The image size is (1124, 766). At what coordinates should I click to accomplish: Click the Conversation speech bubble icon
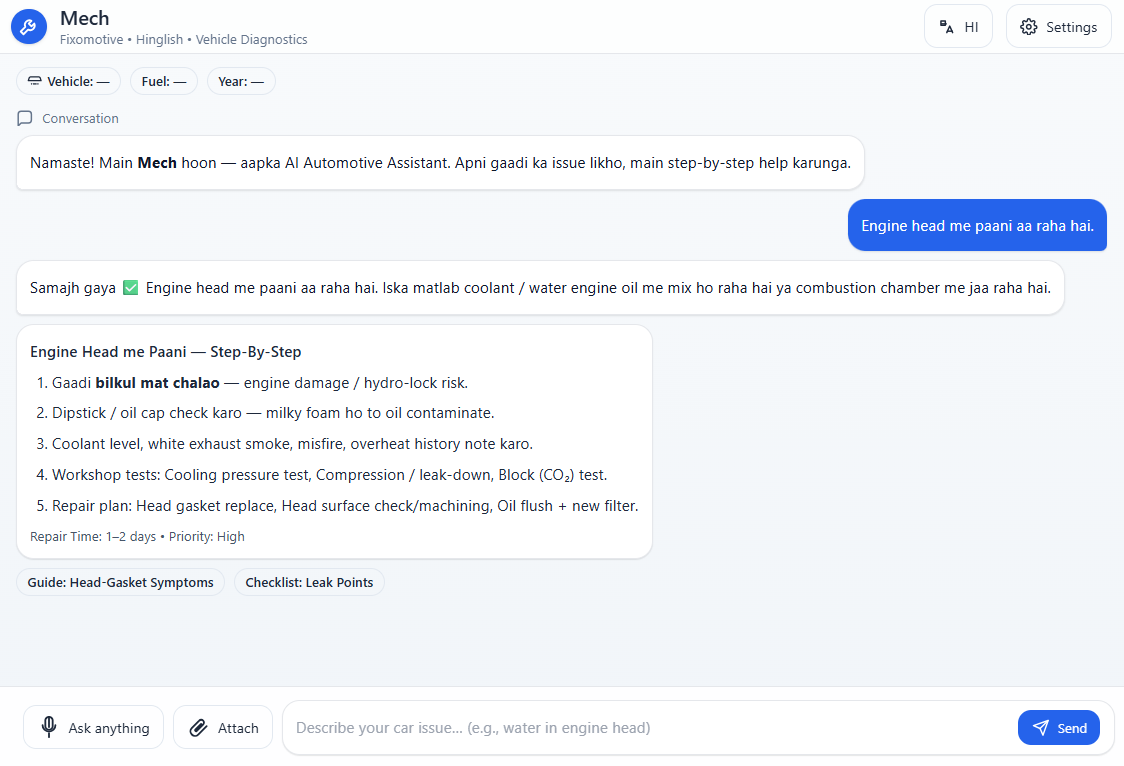coord(24,118)
